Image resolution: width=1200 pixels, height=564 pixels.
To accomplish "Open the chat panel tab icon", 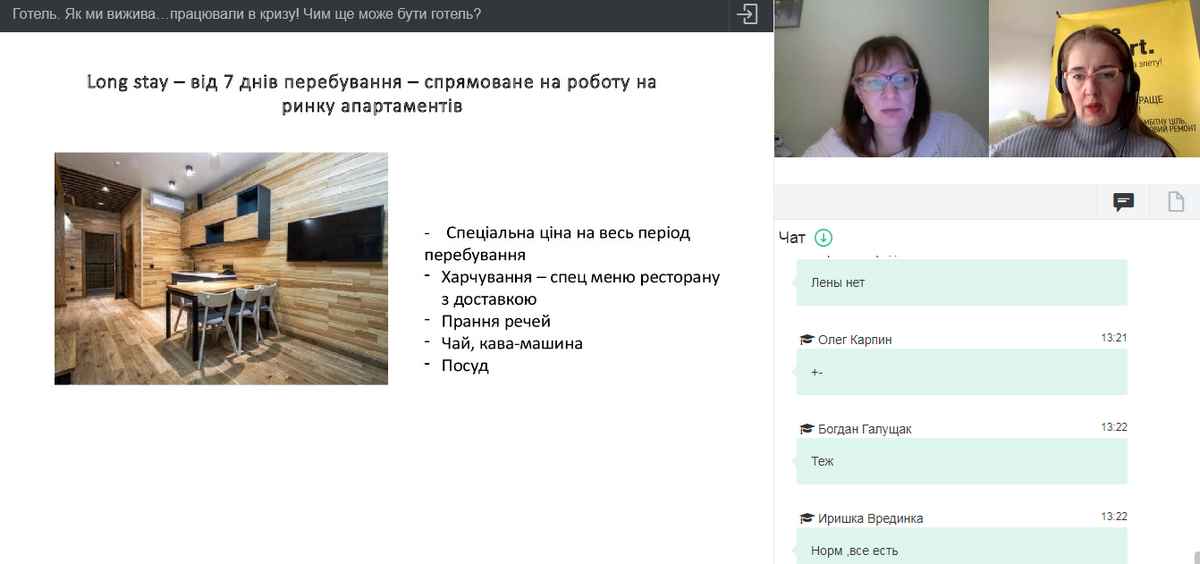I will click(1124, 202).
